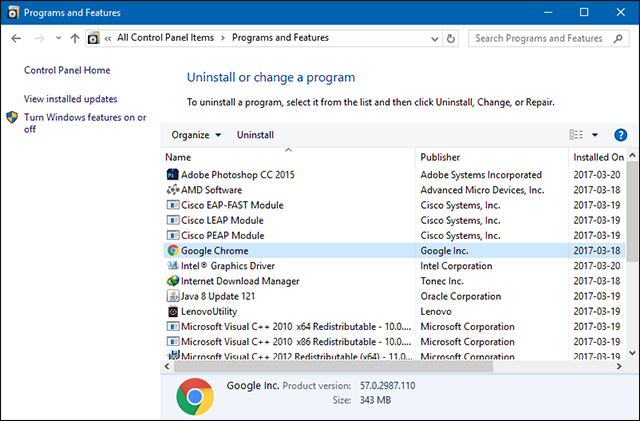Click the Visual C++ 2010 x86 icon
Screen dimensions: 640x421
173,342
